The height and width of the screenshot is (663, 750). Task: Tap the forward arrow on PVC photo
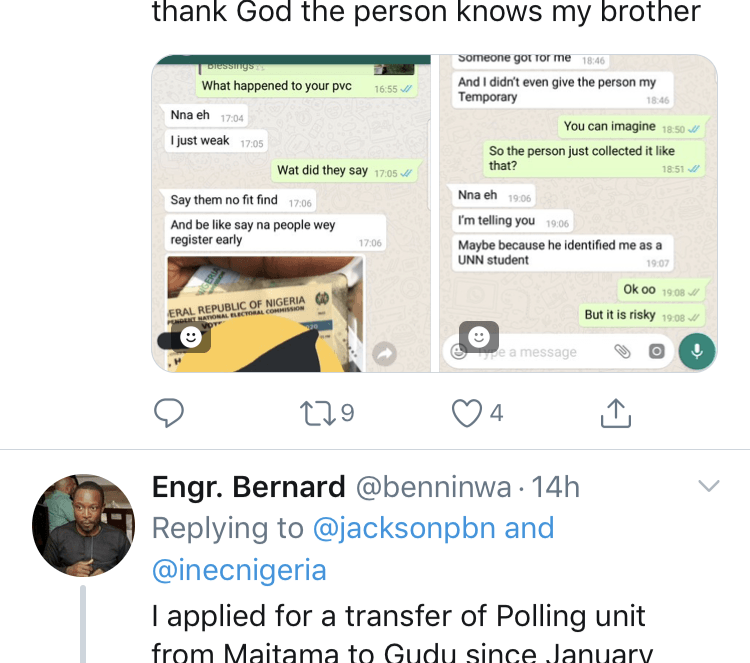pyautogui.click(x=385, y=354)
